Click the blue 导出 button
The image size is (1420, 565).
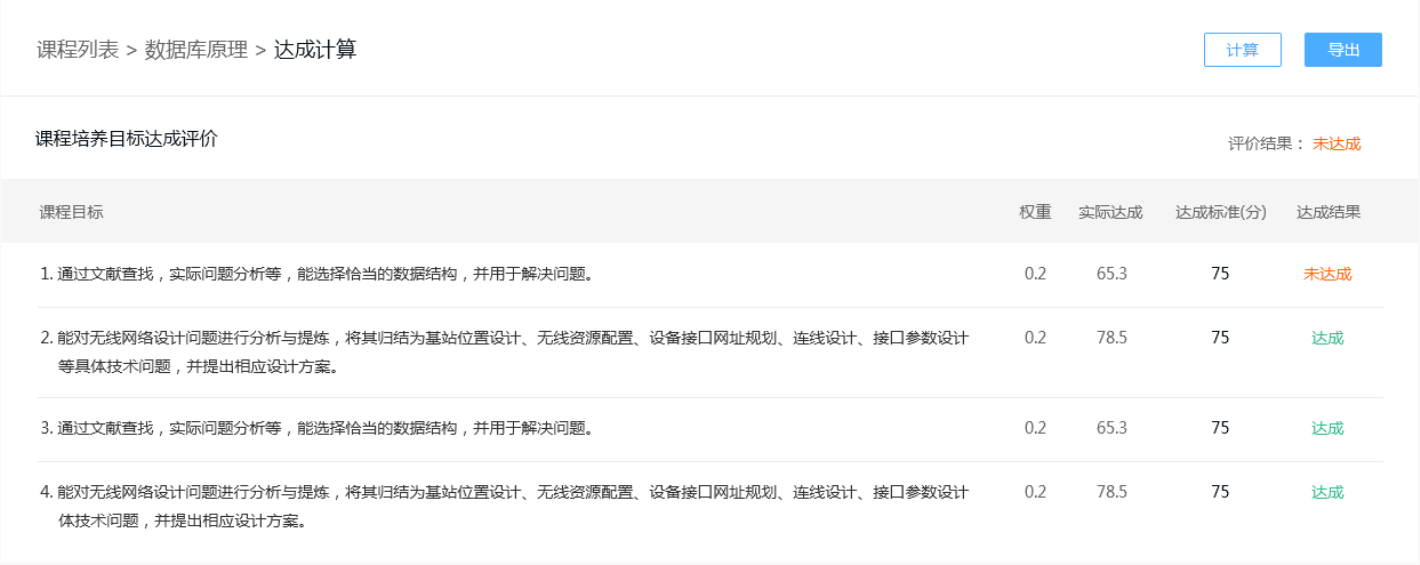[1343, 50]
